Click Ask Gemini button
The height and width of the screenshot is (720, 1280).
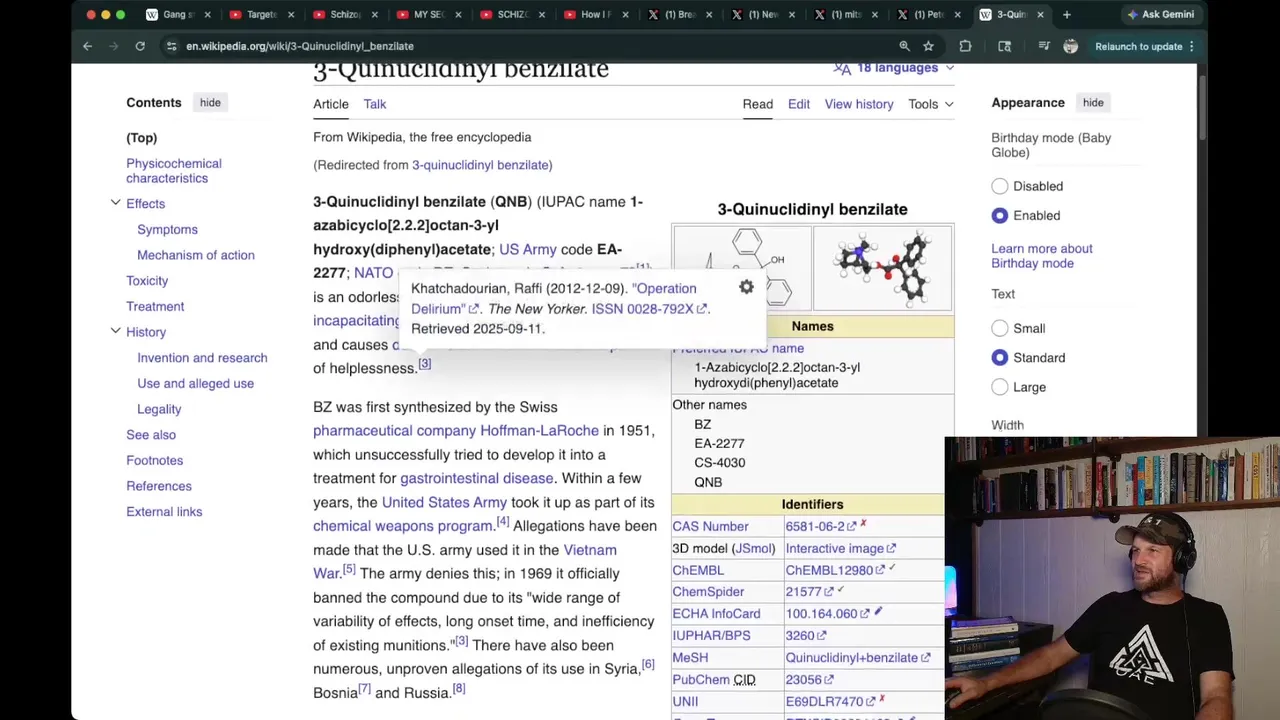pyautogui.click(x=1160, y=15)
